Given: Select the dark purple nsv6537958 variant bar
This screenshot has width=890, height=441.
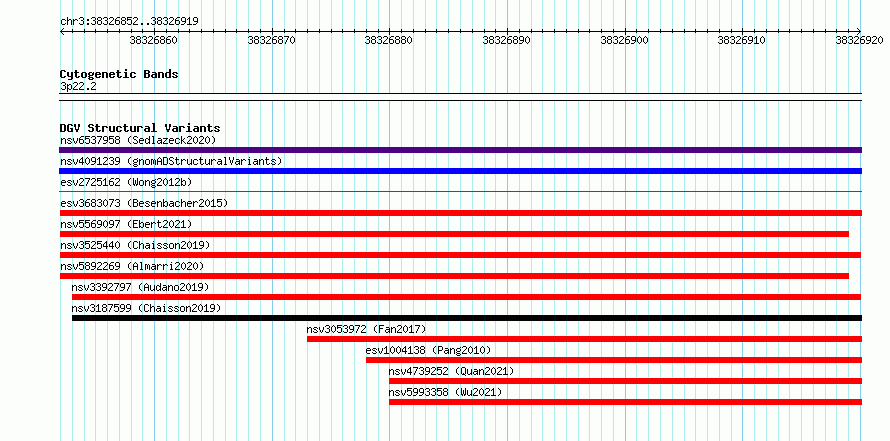Looking at the screenshot, I should (460, 150).
